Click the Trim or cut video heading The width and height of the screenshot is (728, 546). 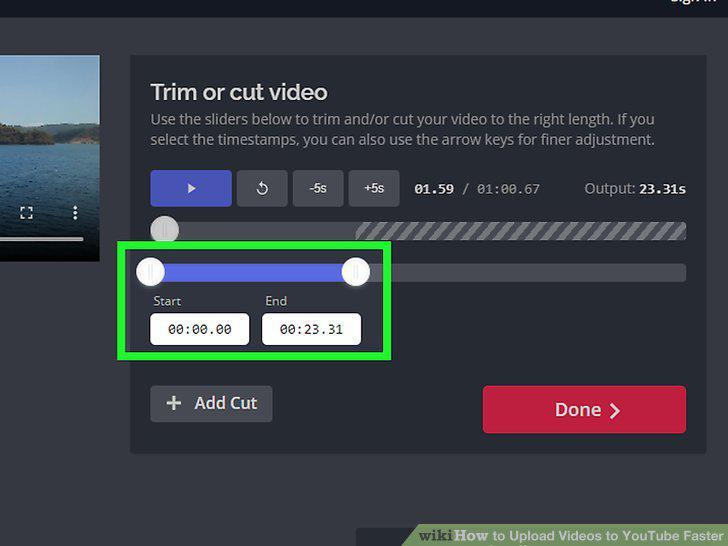point(239,92)
